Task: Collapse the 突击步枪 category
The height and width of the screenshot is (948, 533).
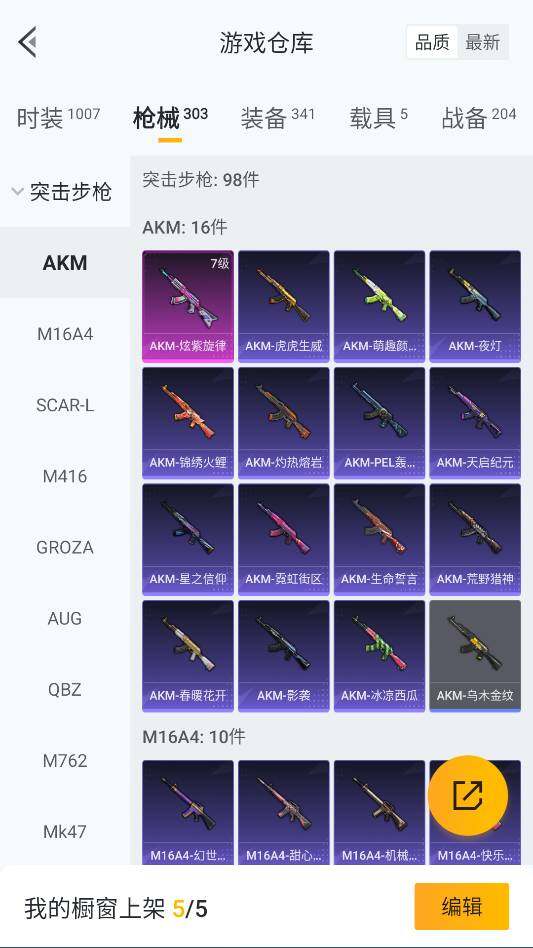Action: [63, 192]
